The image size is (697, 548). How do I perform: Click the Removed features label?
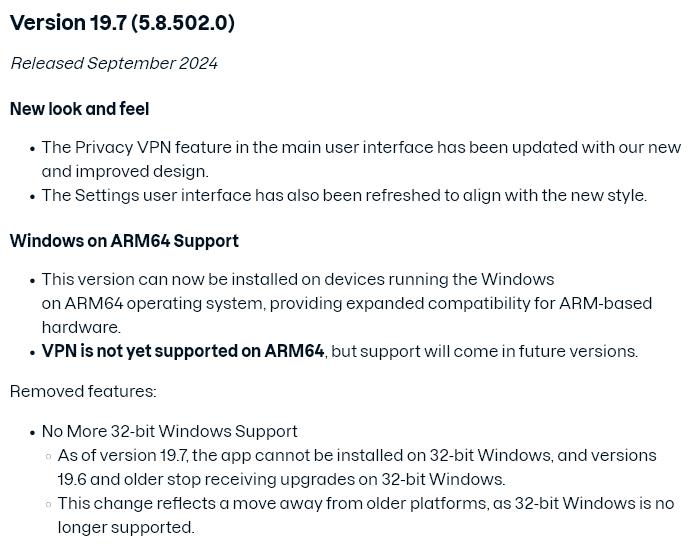[83, 391]
